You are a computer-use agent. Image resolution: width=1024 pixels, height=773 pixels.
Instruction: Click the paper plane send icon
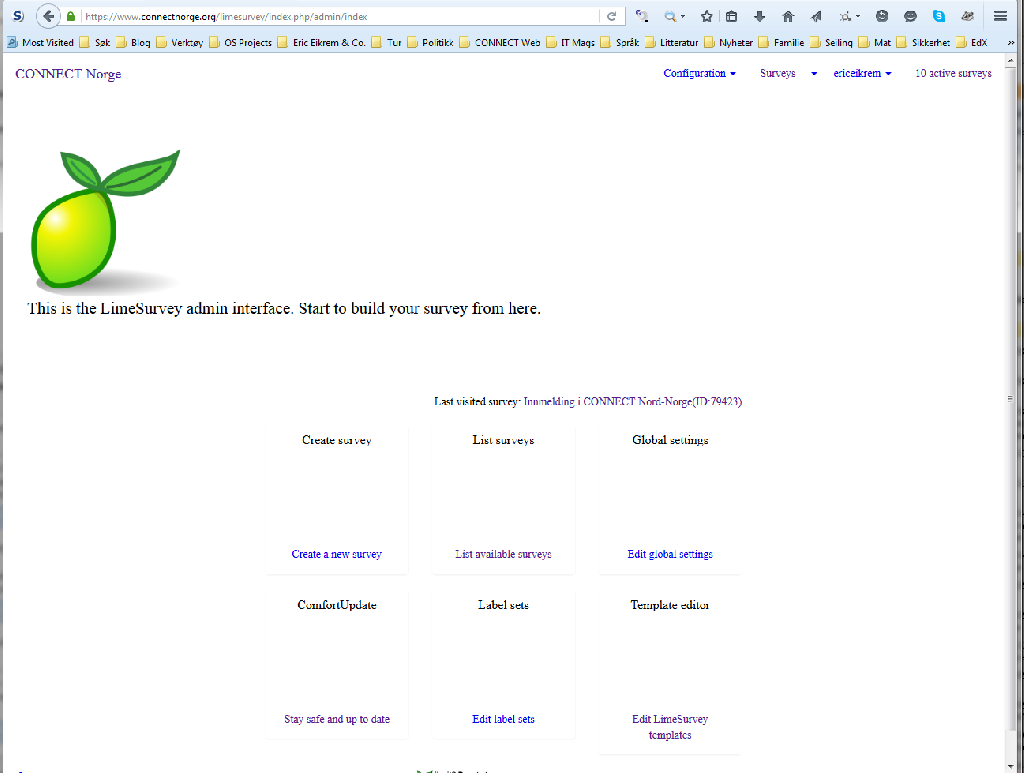pos(816,16)
